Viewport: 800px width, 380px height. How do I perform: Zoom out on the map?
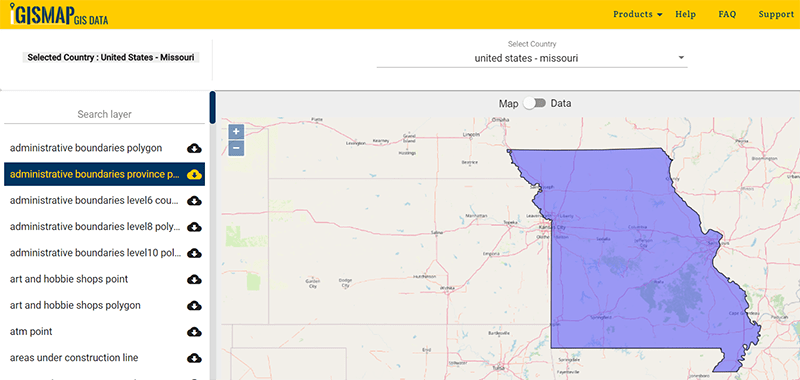236,148
